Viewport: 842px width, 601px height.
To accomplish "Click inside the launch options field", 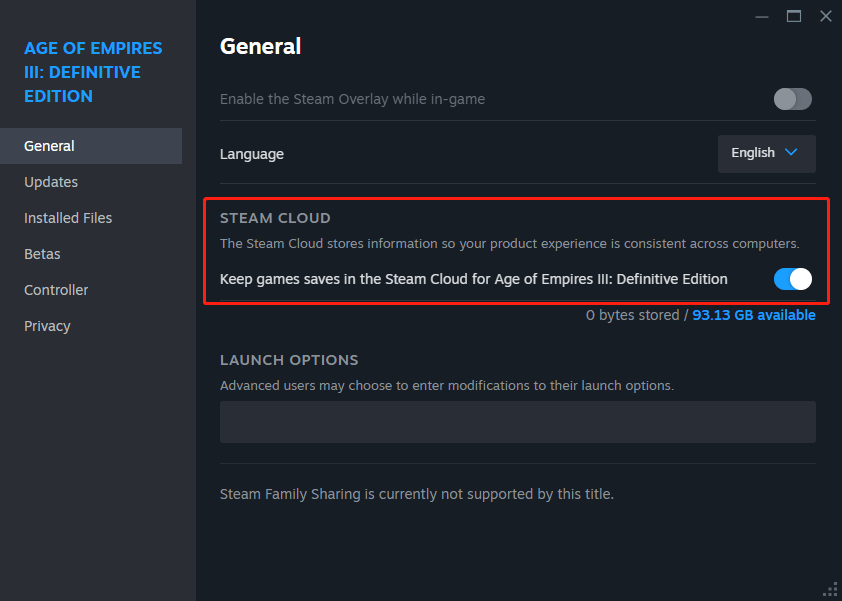I will (517, 421).
